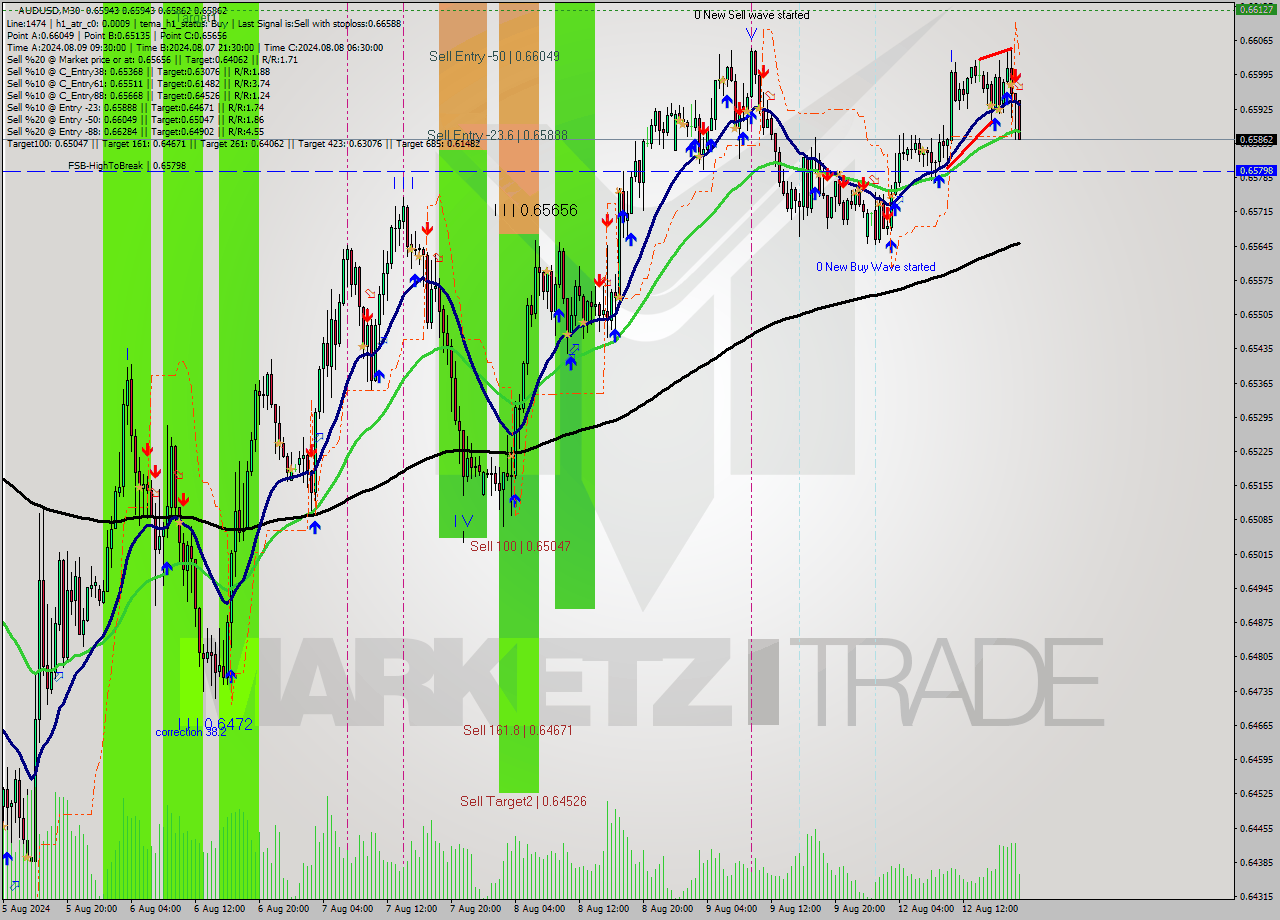
Task: Select the 'Sell Entry -23.6 | 0.65888' label
Action: tap(497, 135)
